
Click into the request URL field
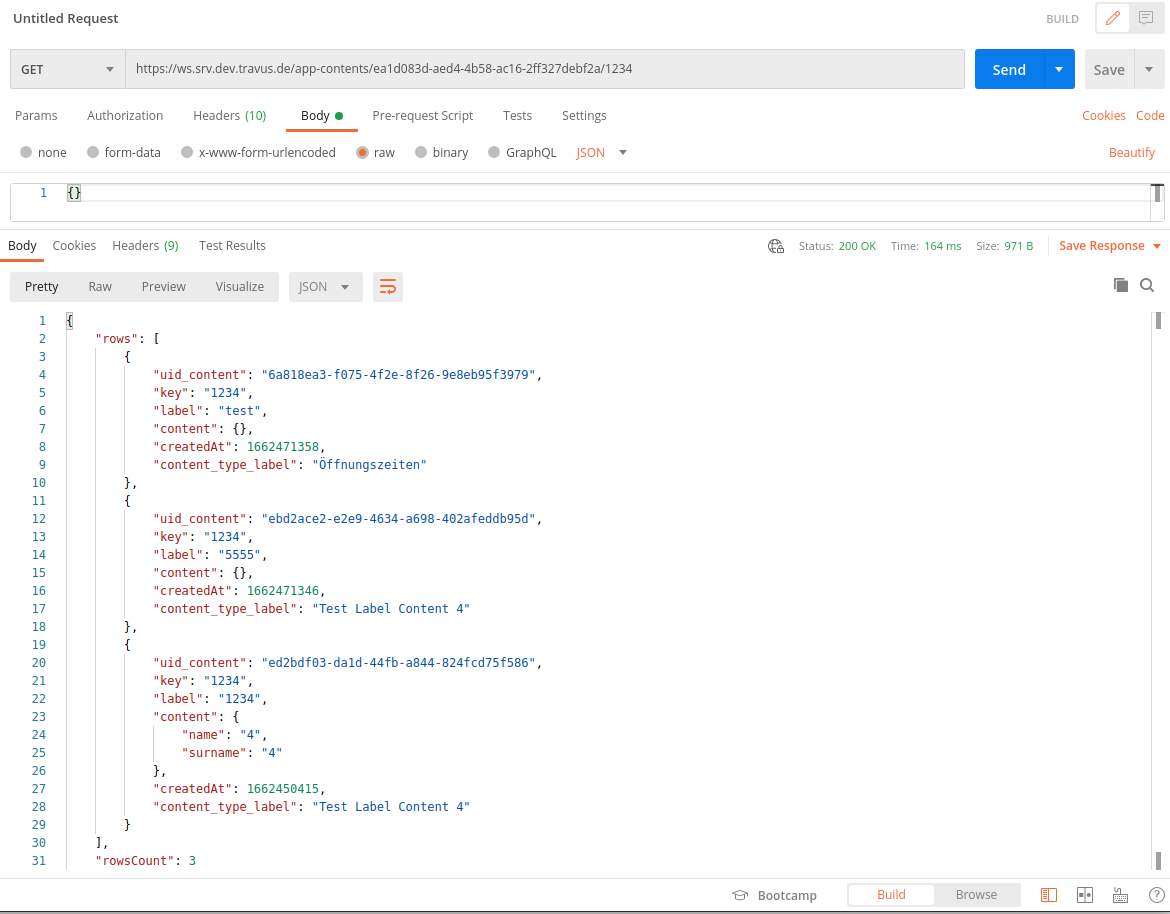(545, 70)
